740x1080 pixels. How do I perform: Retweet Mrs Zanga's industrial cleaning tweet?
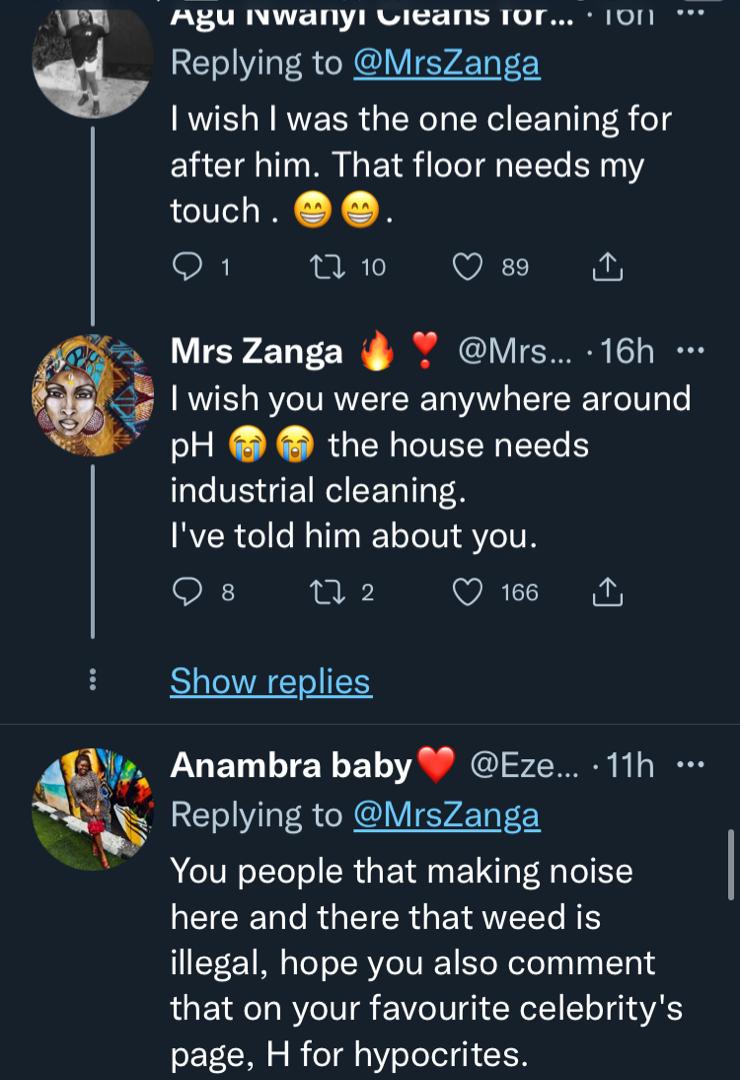coord(323,593)
